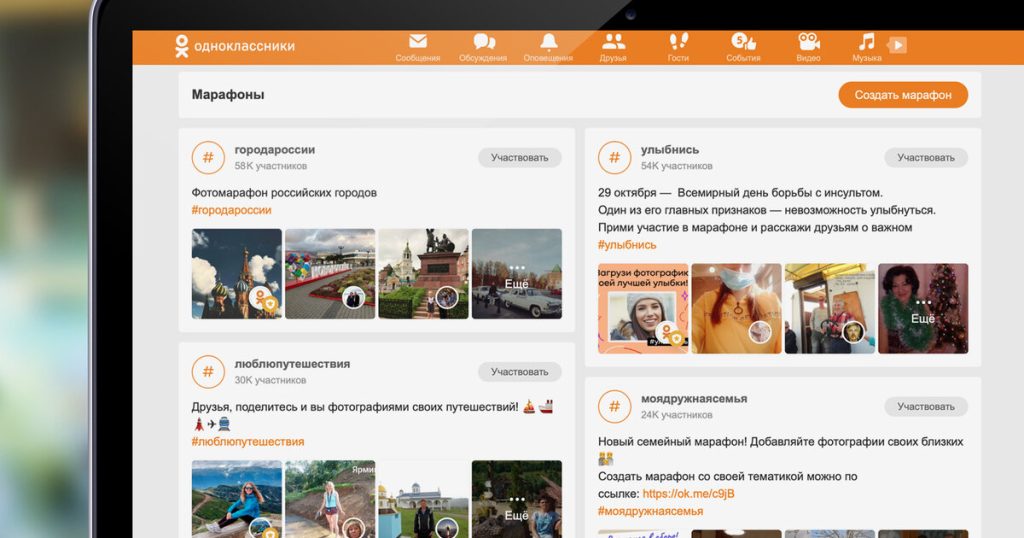The height and width of the screenshot is (538, 1024).
Task: Open the colorful balloons city photo
Action: pyautogui.click(x=330, y=274)
